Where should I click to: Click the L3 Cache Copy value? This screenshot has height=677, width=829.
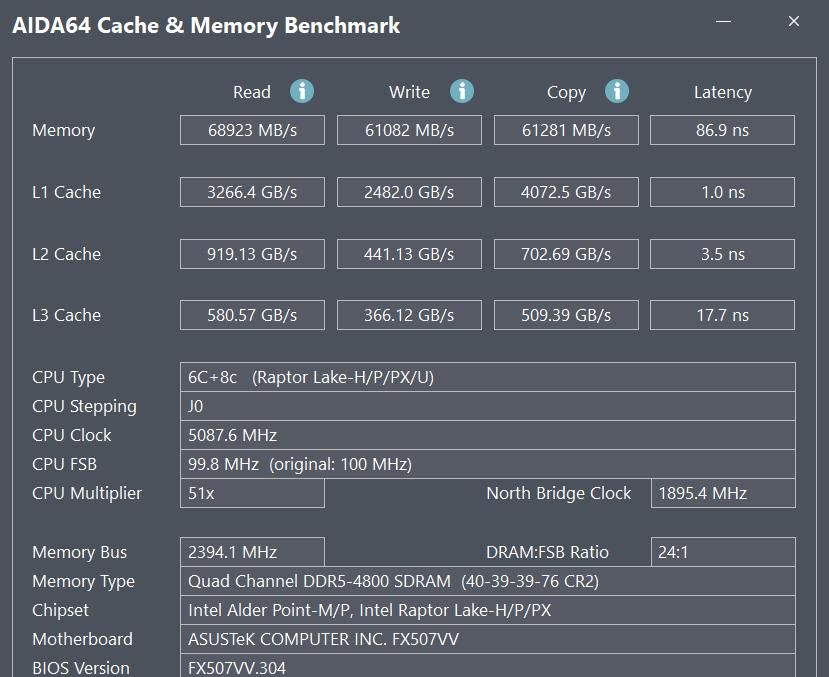[x=566, y=315]
